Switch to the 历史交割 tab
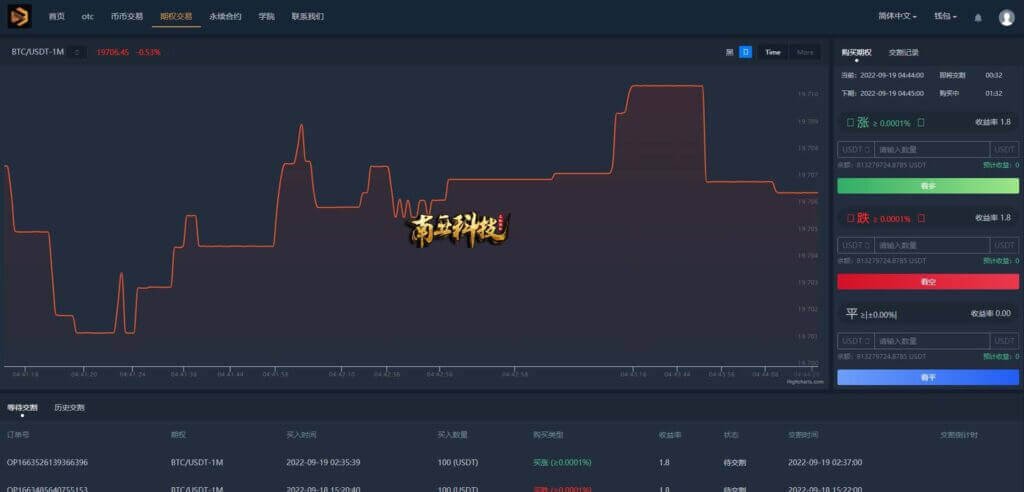 coord(69,408)
